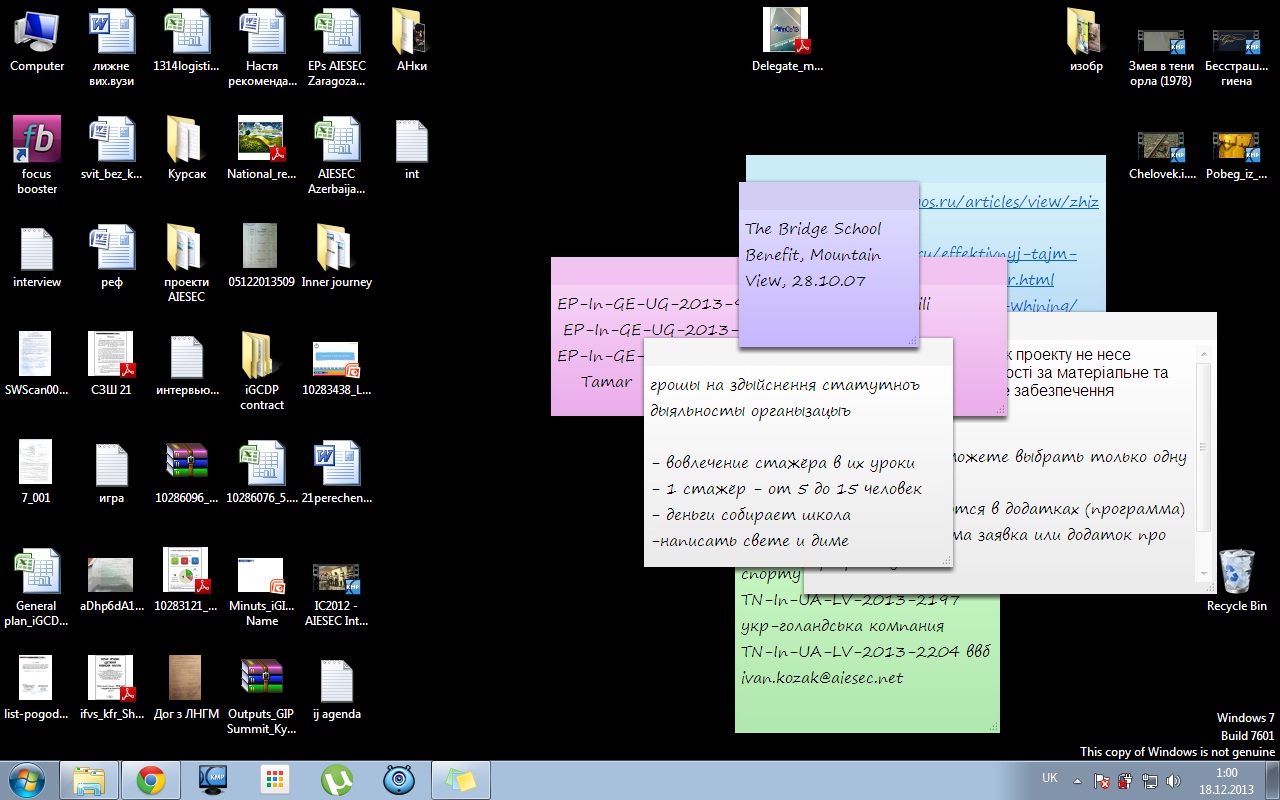This screenshot has width=1280, height=800.
Task: Click the volume speaker tray icon
Action: pyautogui.click(x=1173, y=781)
